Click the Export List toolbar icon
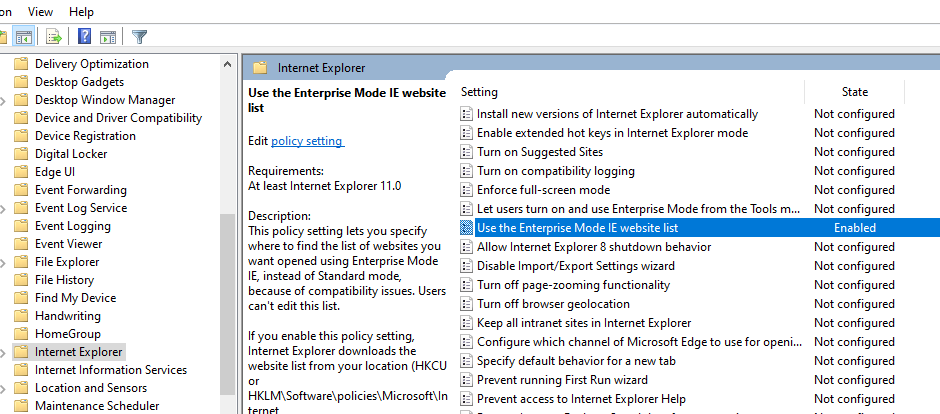The image size is (940, 414). pos(55,37)
